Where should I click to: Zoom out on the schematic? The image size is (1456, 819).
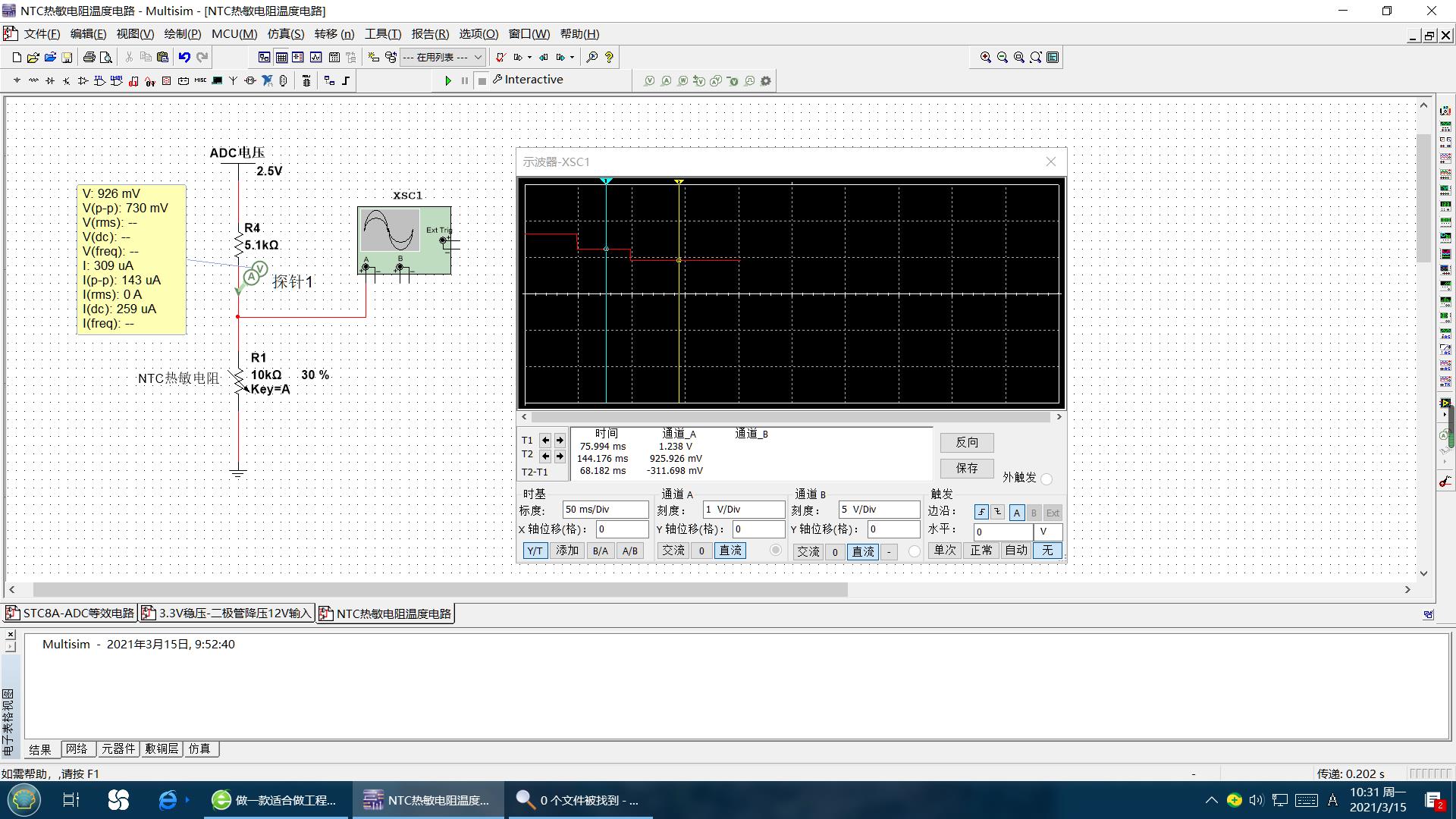(1002, 57)
